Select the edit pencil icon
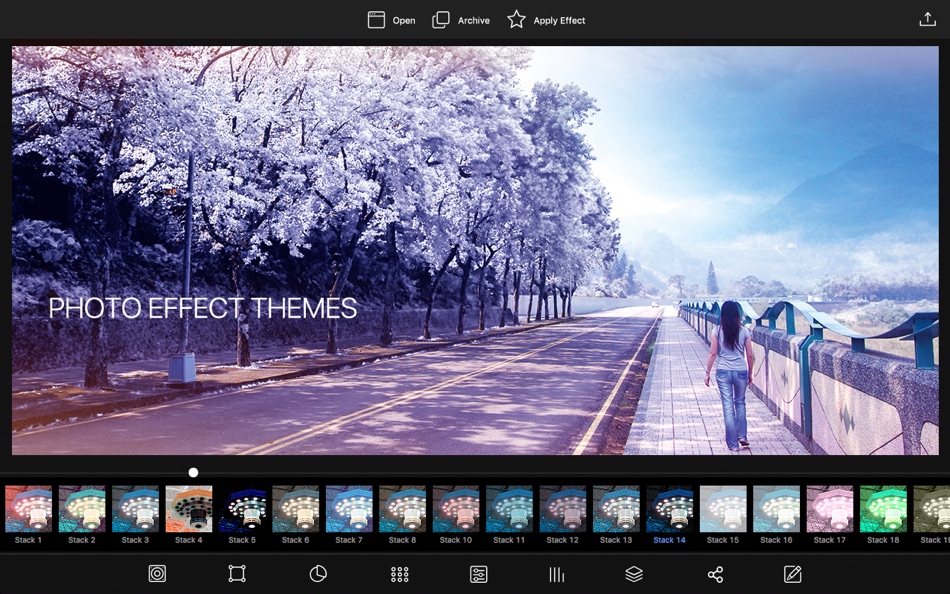The height and width of the screenshot is (594, 950). pos(792,574)
